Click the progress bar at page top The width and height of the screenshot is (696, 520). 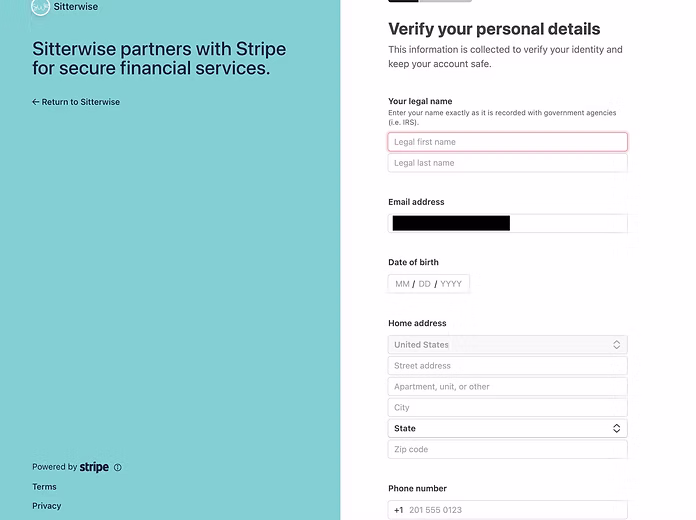pyautogui.click(x=430, y=1)
